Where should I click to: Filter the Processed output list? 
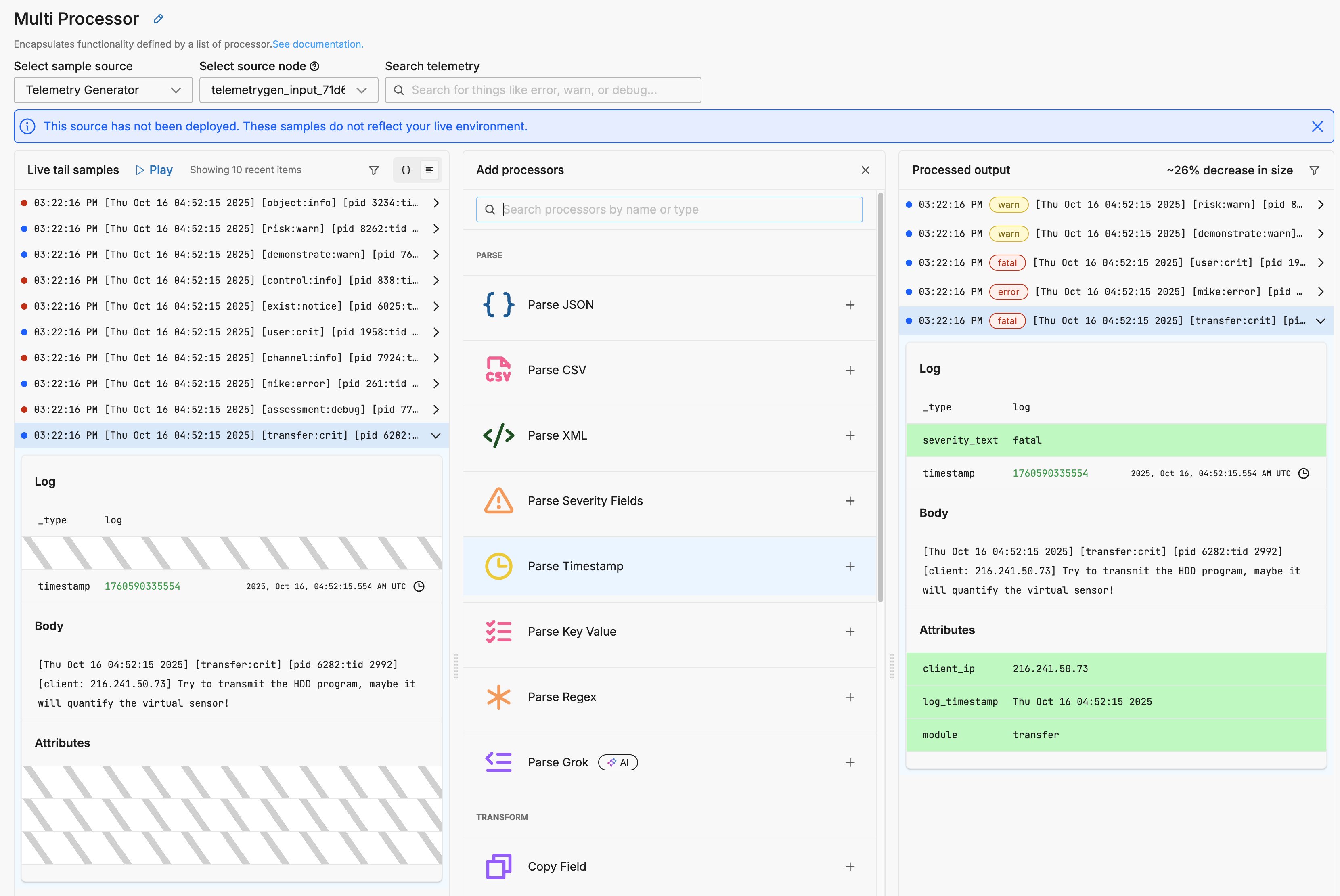tap(1314, 170)
